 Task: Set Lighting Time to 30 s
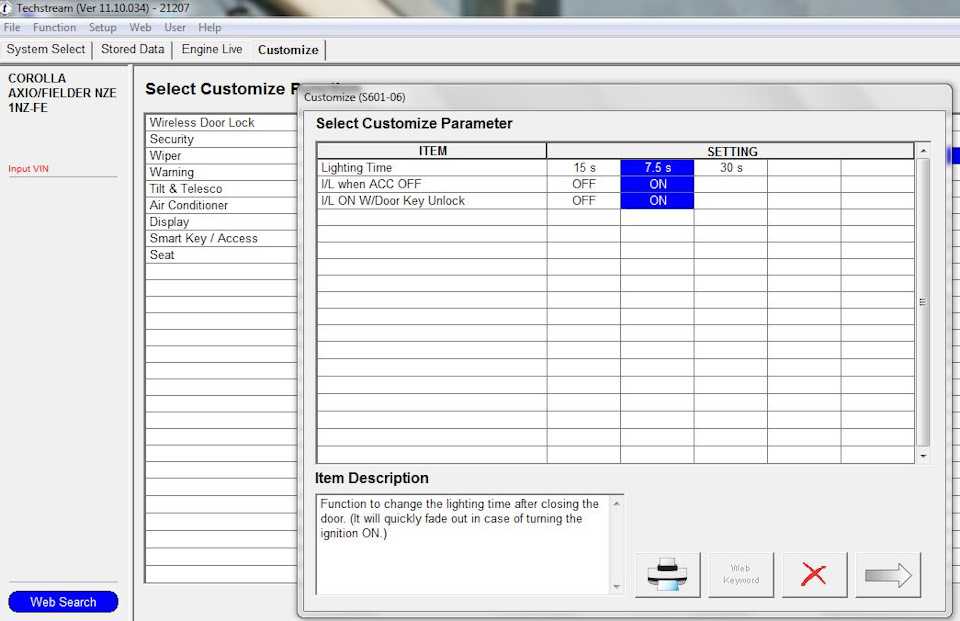(731, 167)
